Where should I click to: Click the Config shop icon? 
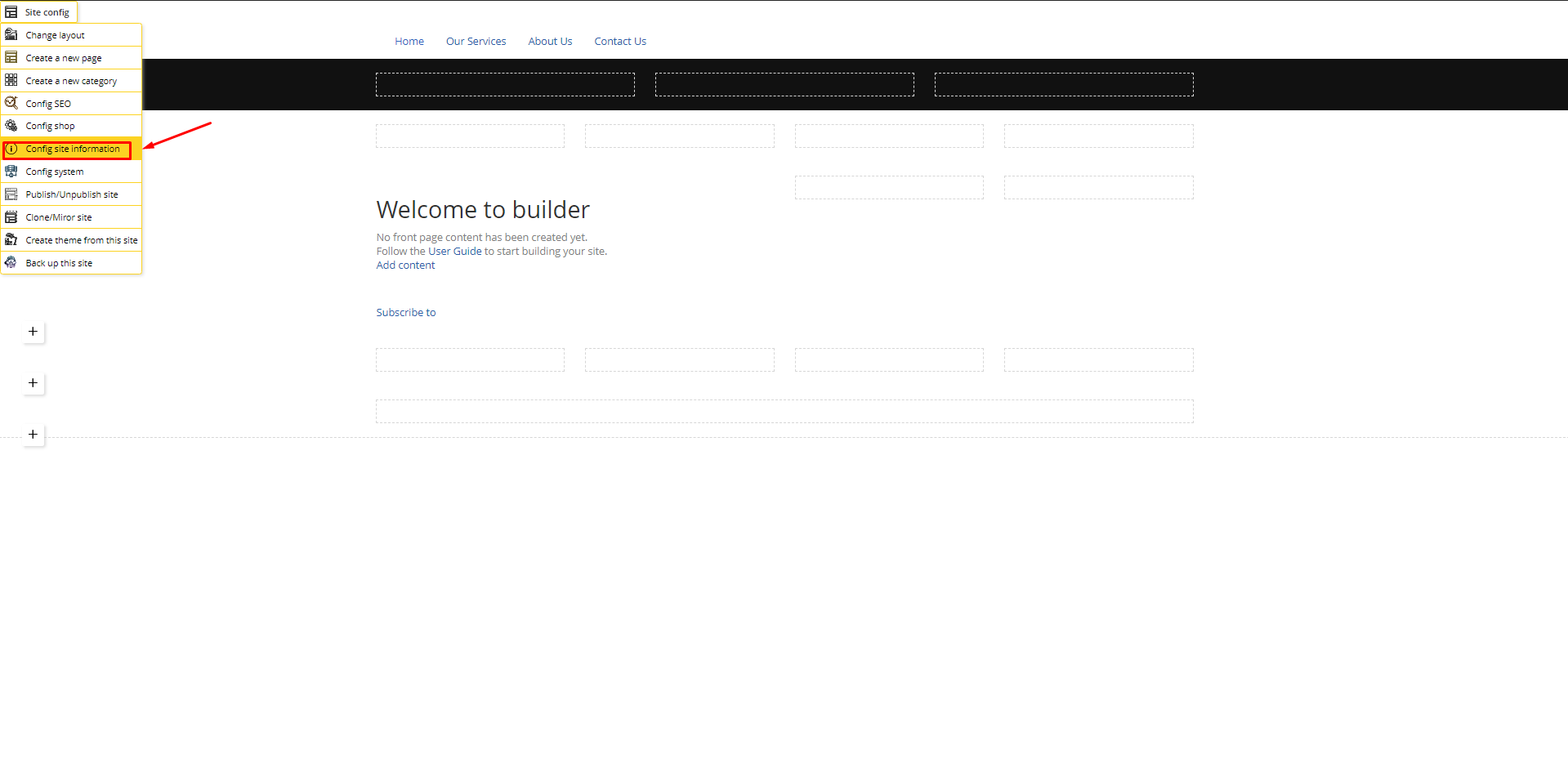click(x=11, y=126)
